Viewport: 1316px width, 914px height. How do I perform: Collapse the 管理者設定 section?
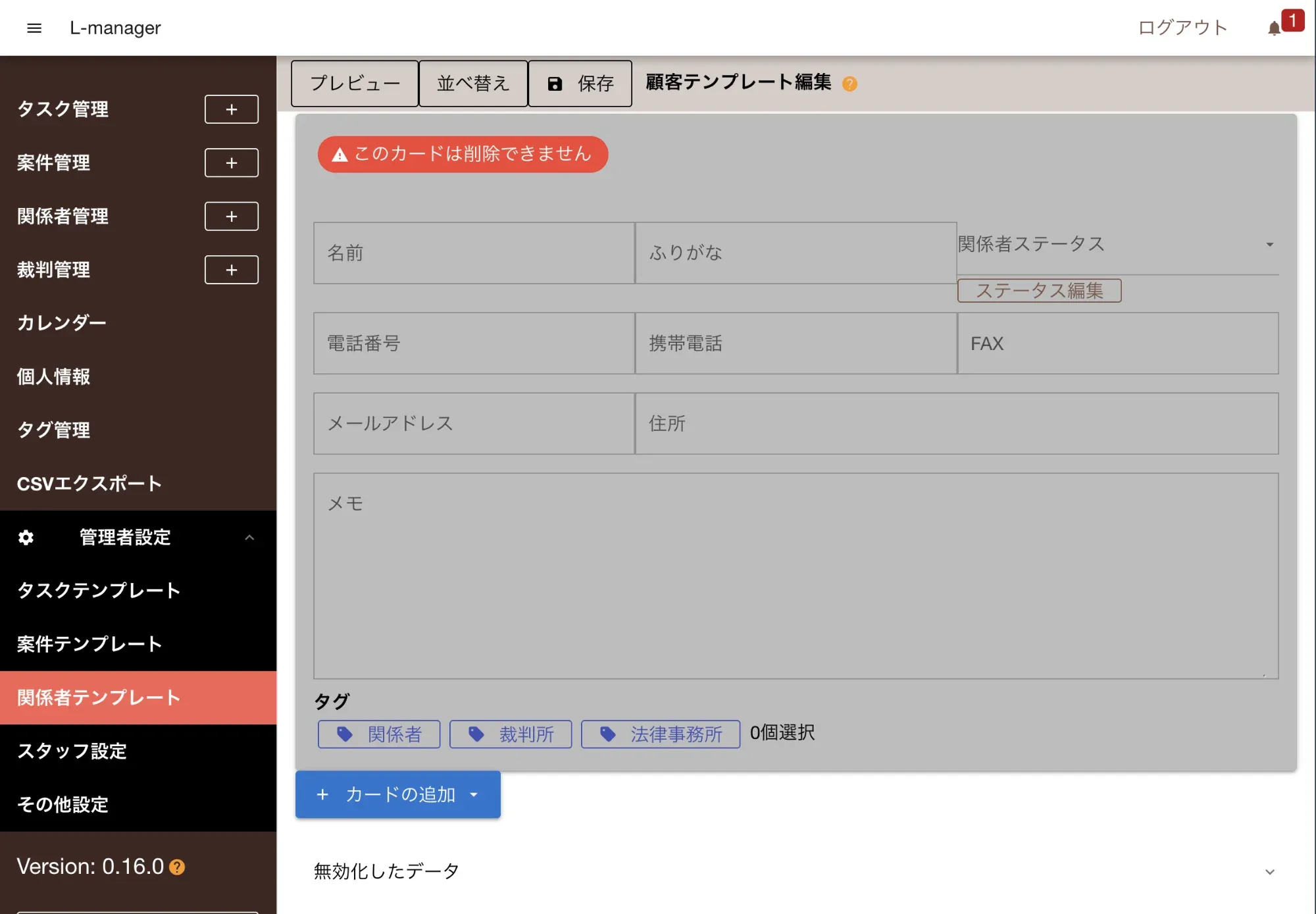(x=250, y=538)
